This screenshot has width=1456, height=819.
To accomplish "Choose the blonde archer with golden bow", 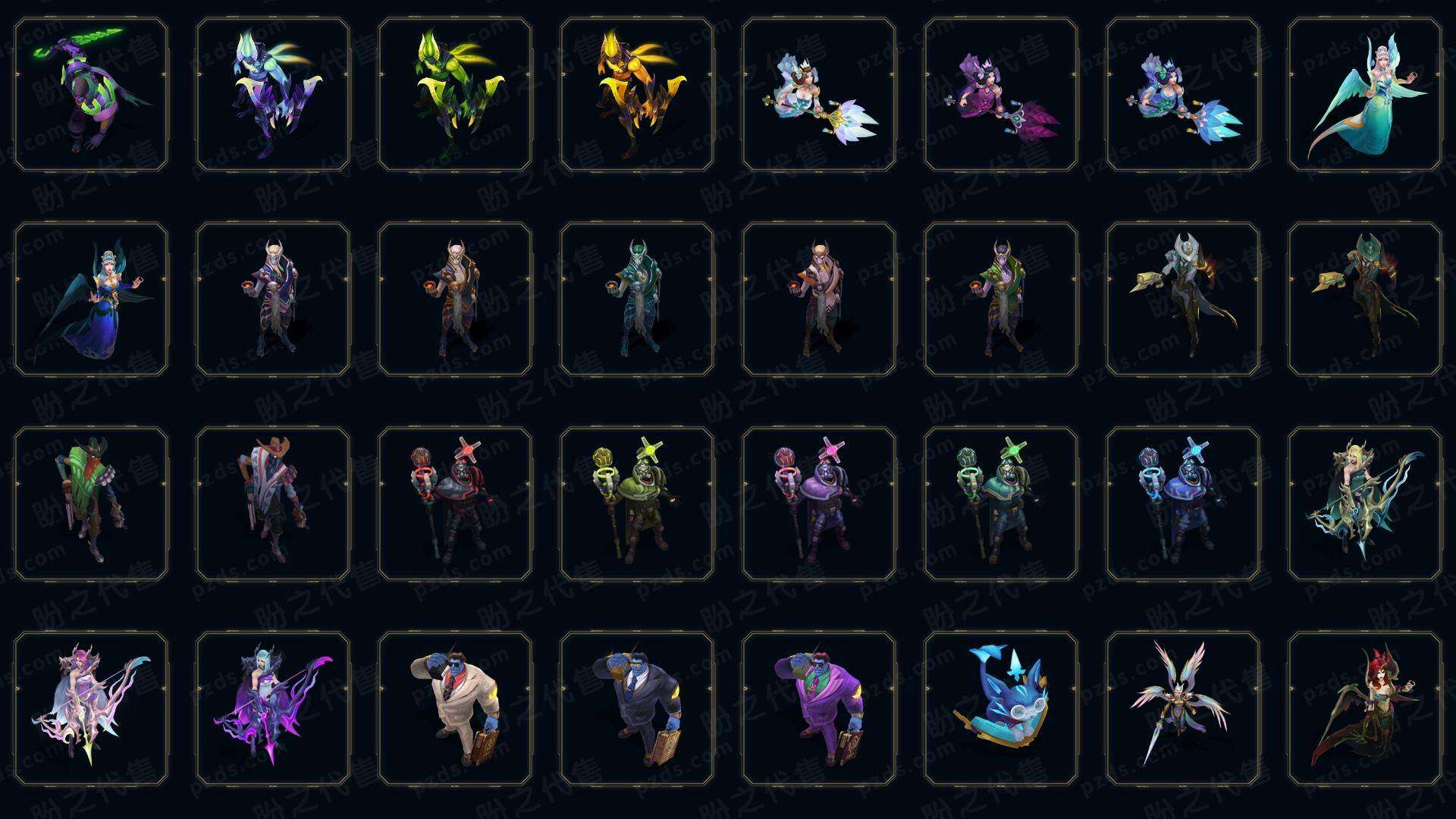I will pyautogui.click(x=1365, y=504).
